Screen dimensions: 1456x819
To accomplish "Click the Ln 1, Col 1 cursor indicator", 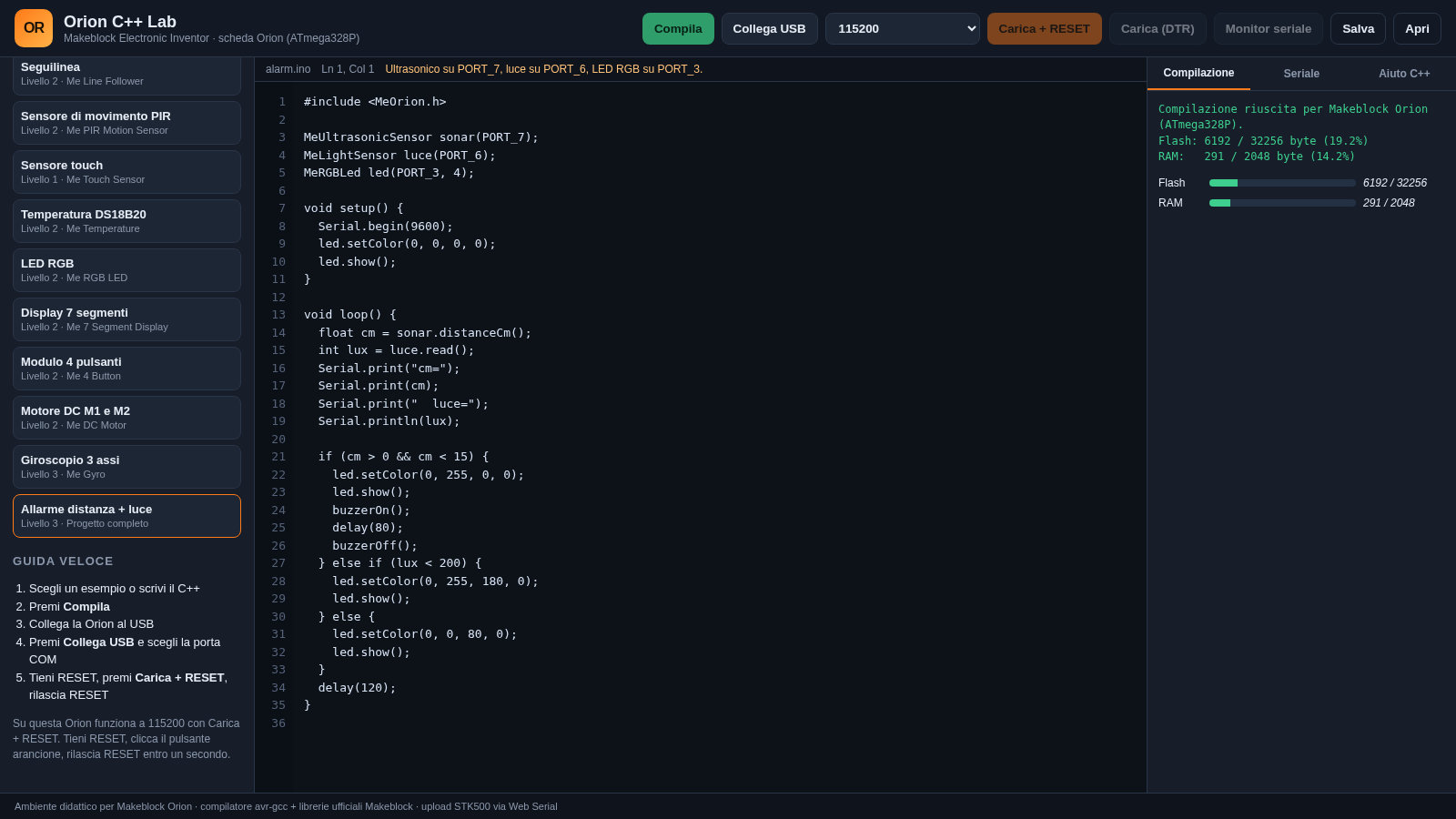I will click(348, 69).
